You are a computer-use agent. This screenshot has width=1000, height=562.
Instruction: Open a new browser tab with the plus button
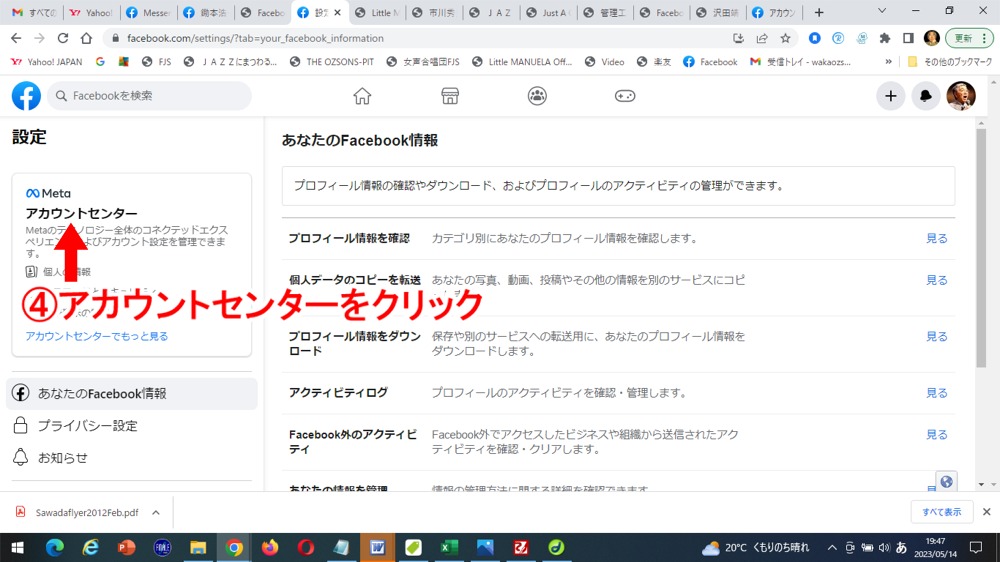pyautogui.click(x=819, y=12)
